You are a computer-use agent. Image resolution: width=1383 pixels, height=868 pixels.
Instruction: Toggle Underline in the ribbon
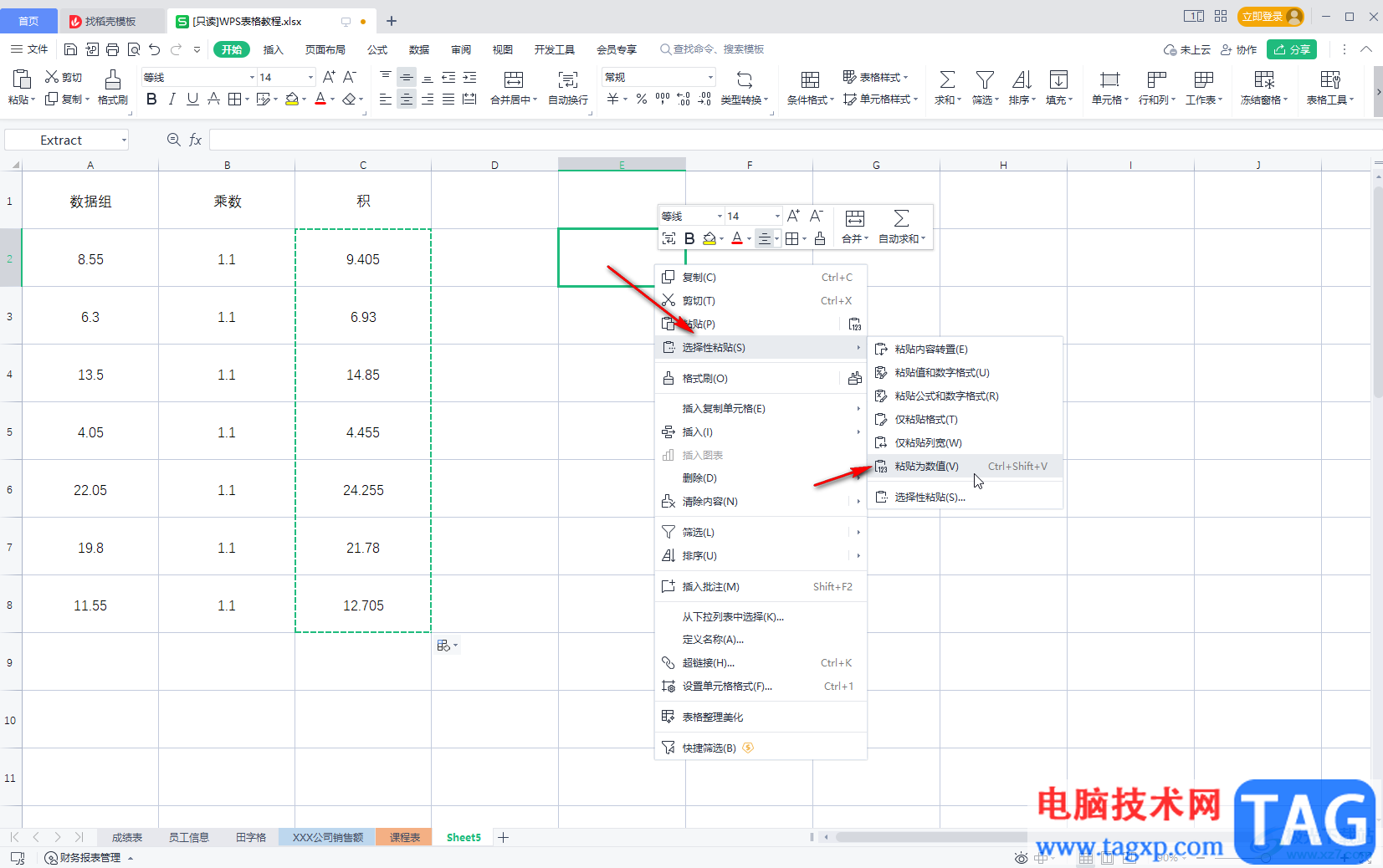(x=192, y=99)
